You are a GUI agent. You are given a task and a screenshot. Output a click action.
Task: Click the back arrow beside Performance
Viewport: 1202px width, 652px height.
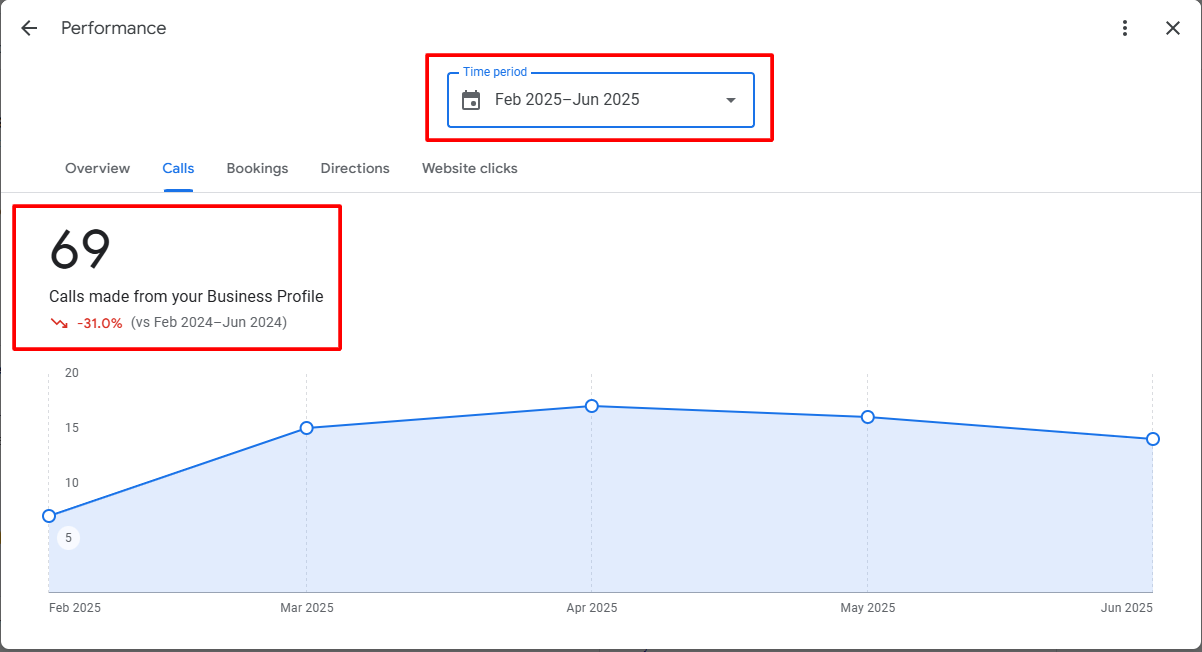point(29,28)
